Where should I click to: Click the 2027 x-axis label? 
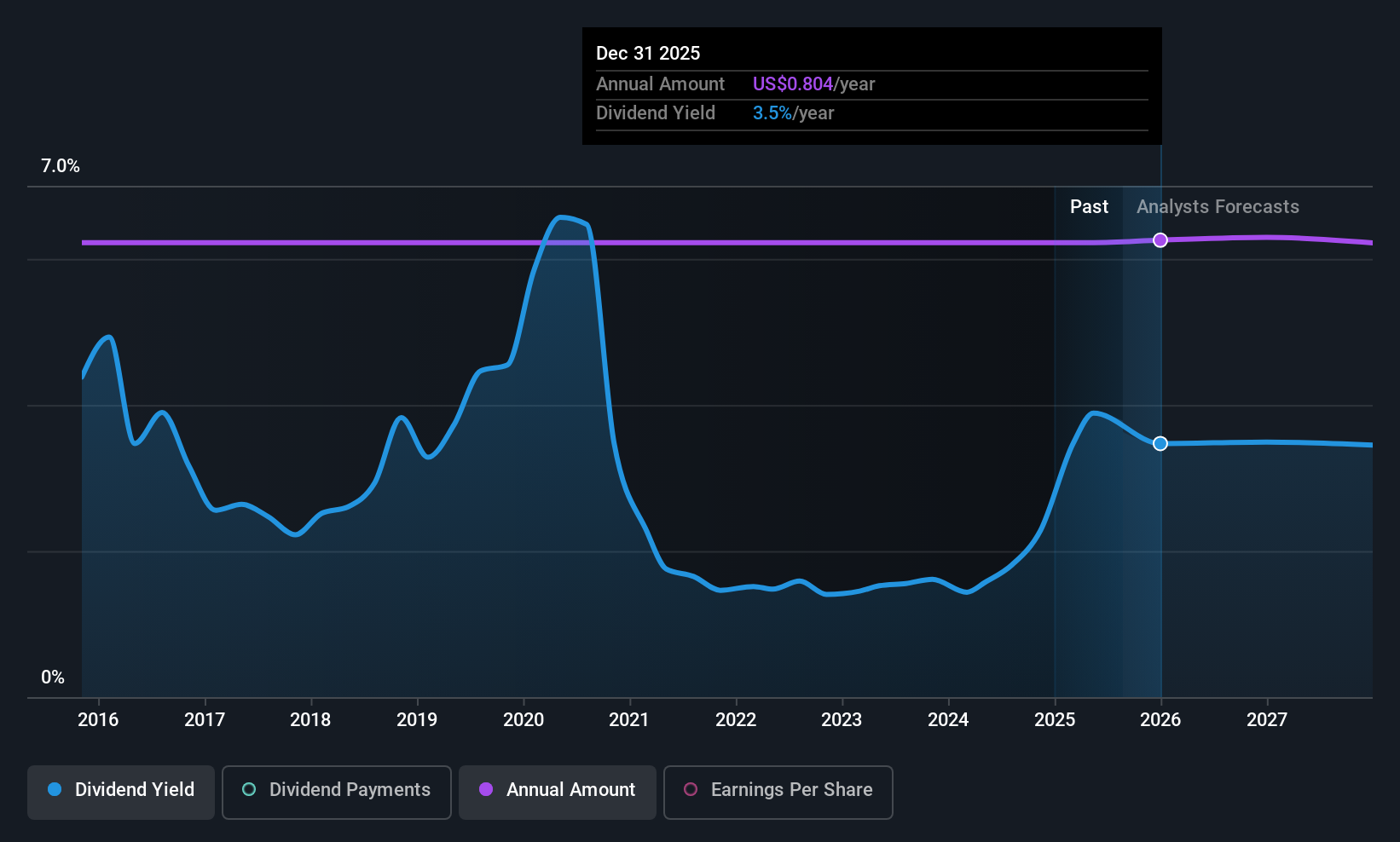(x=1267, y=719)
